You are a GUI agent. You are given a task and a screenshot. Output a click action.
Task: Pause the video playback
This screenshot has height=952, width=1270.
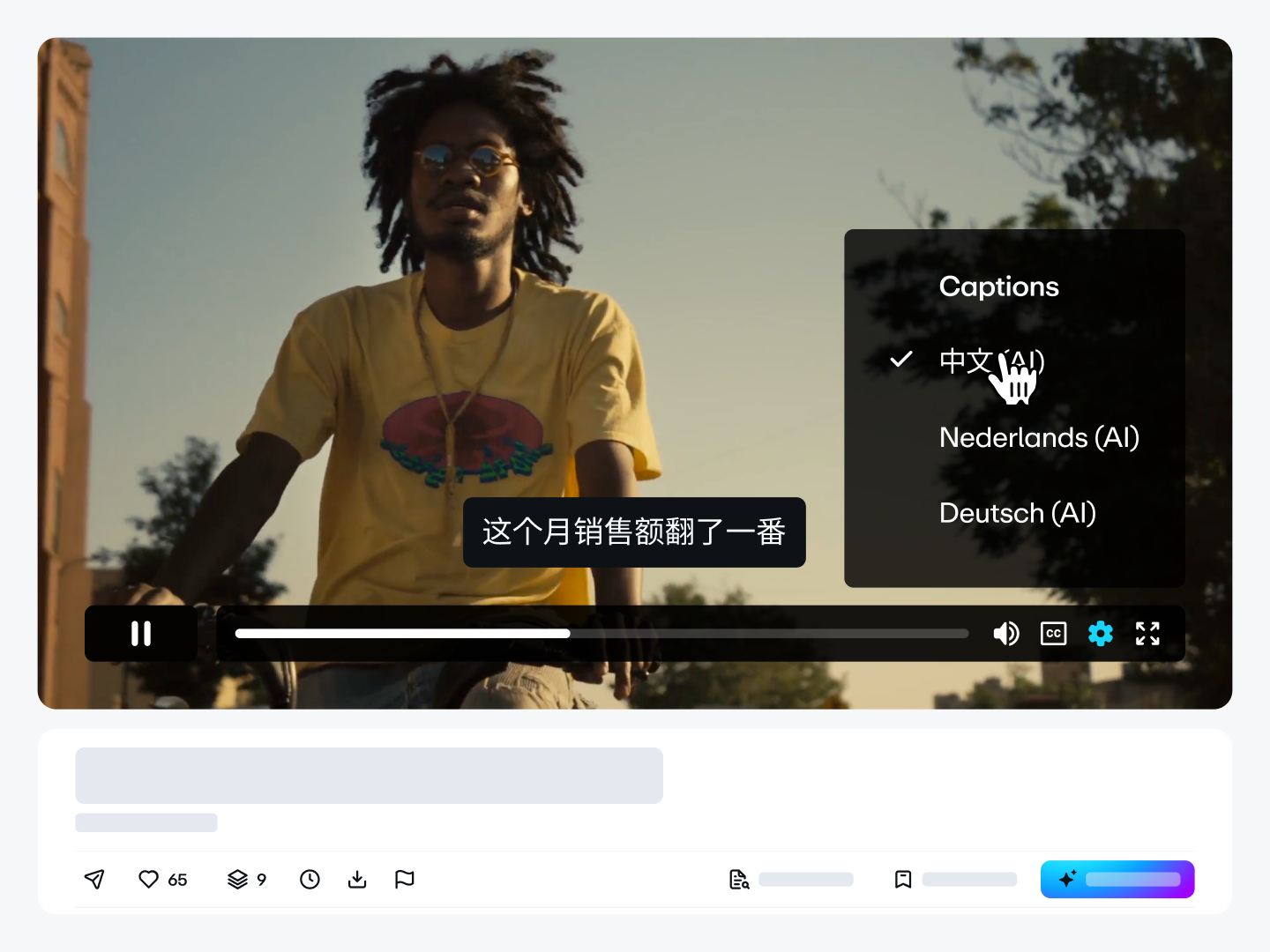click(141, 634)
